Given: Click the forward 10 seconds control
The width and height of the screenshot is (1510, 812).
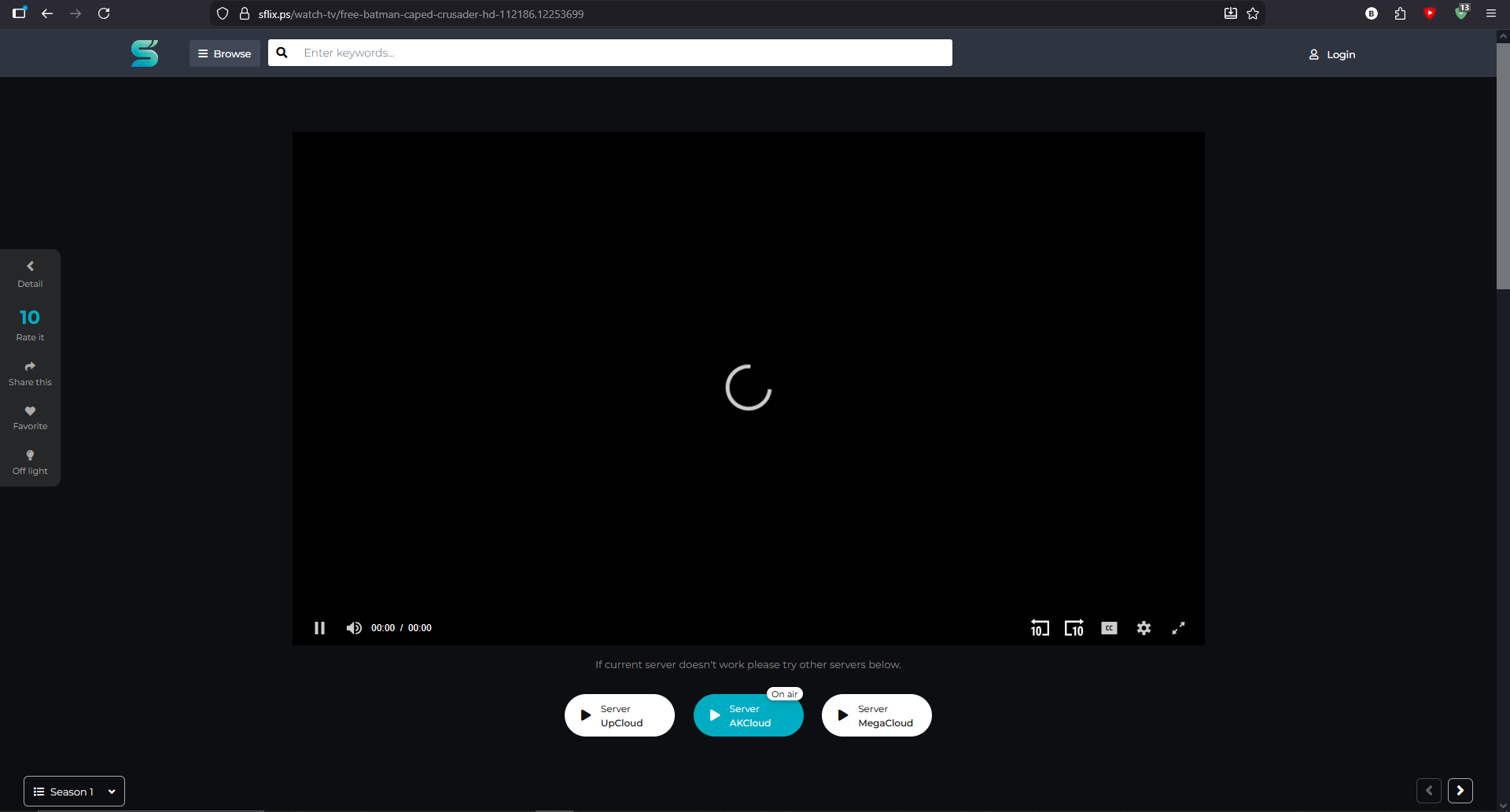Looking at the screenshot, I should point(1074,628).
